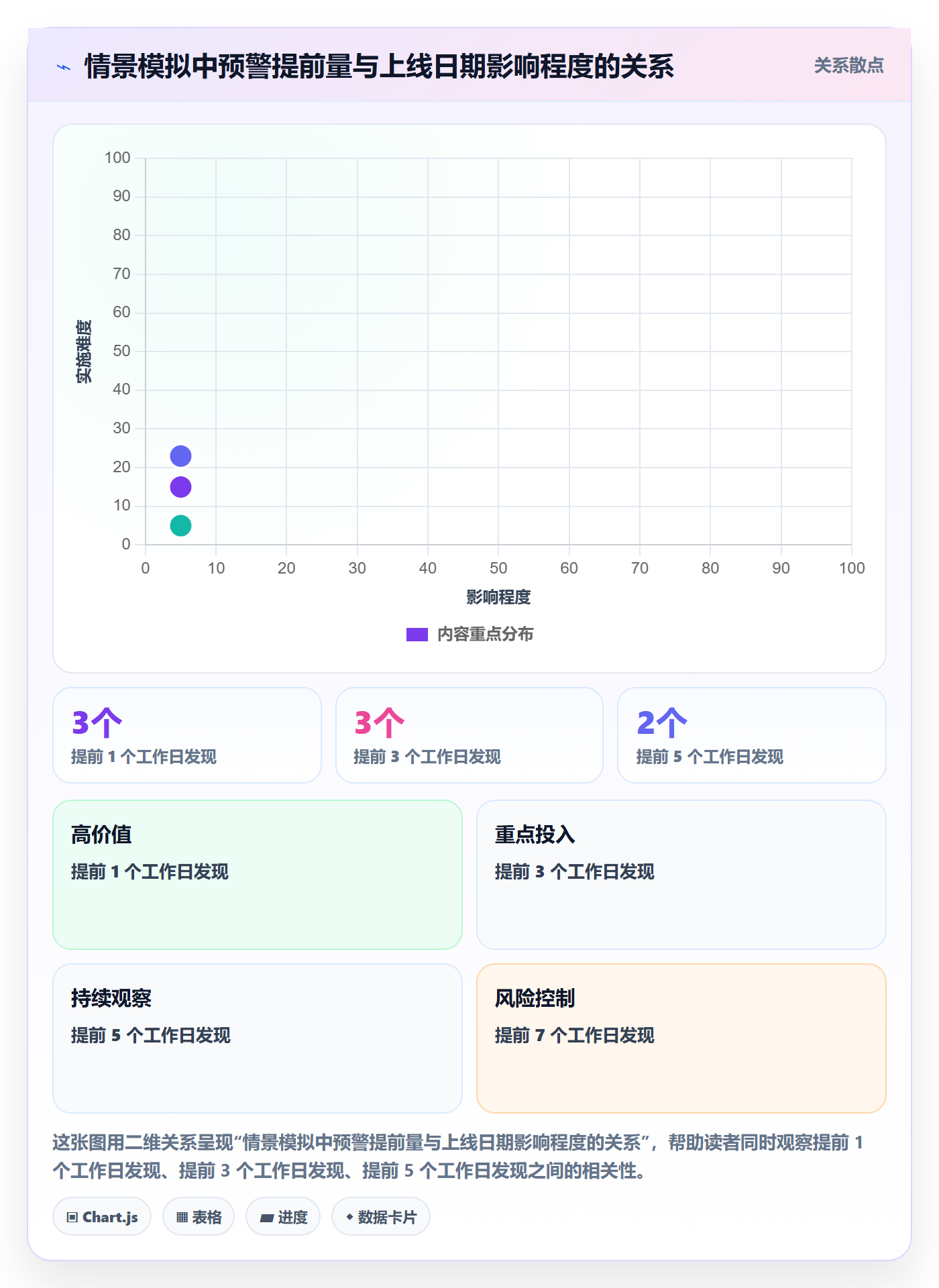Click the 数据卡片 tag chip

coord(381,1217)
